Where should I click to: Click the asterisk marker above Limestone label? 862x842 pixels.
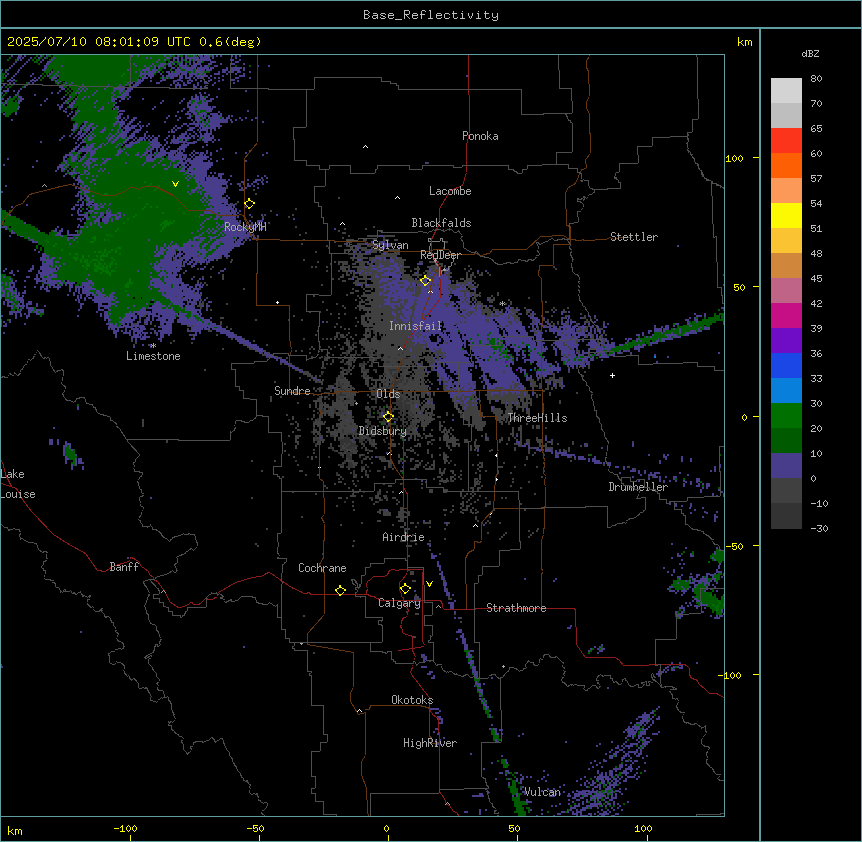[153, 346]
